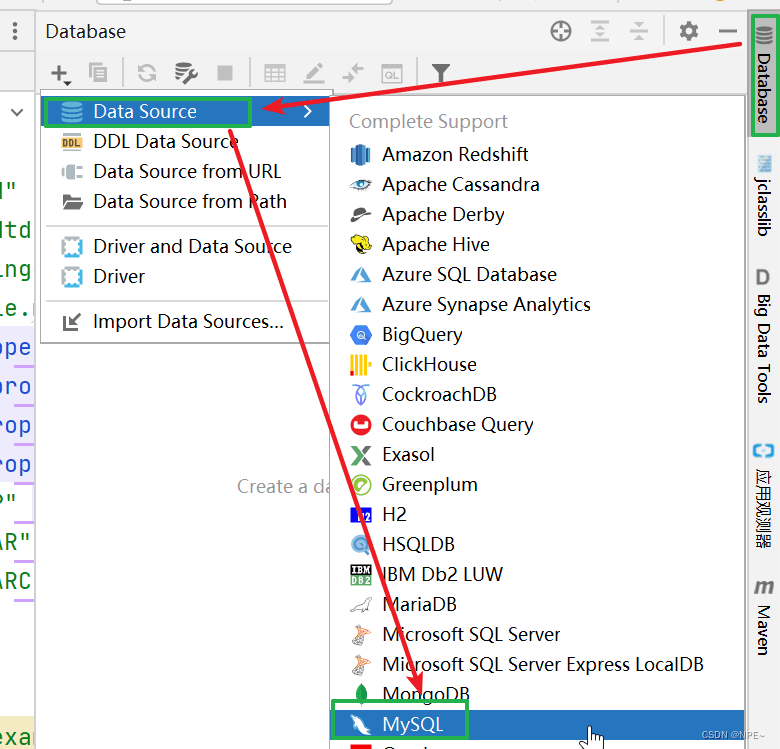Click the Stop square icon
The width and height of the screenshot is (780, 749).
225,73
